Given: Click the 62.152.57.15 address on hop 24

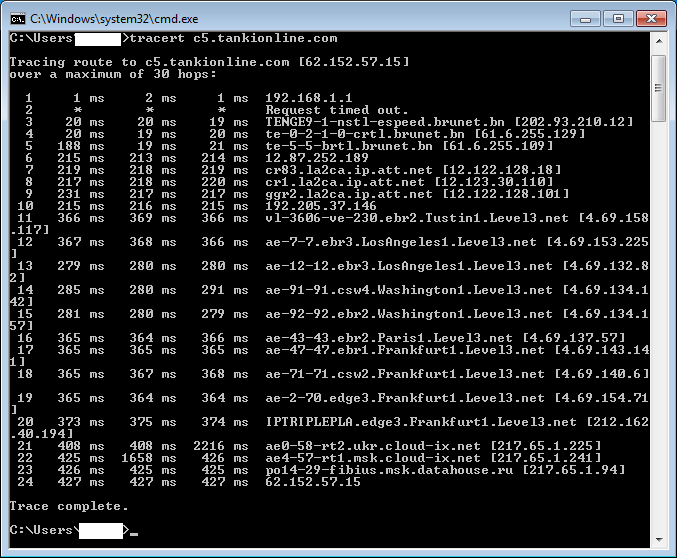Looking at the screenshot, I should point(312,482).
